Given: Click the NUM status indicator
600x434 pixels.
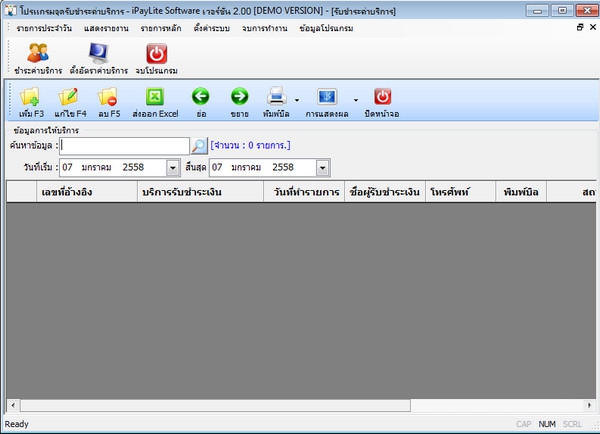Looking at the screenshot, I should pos(547,424).
